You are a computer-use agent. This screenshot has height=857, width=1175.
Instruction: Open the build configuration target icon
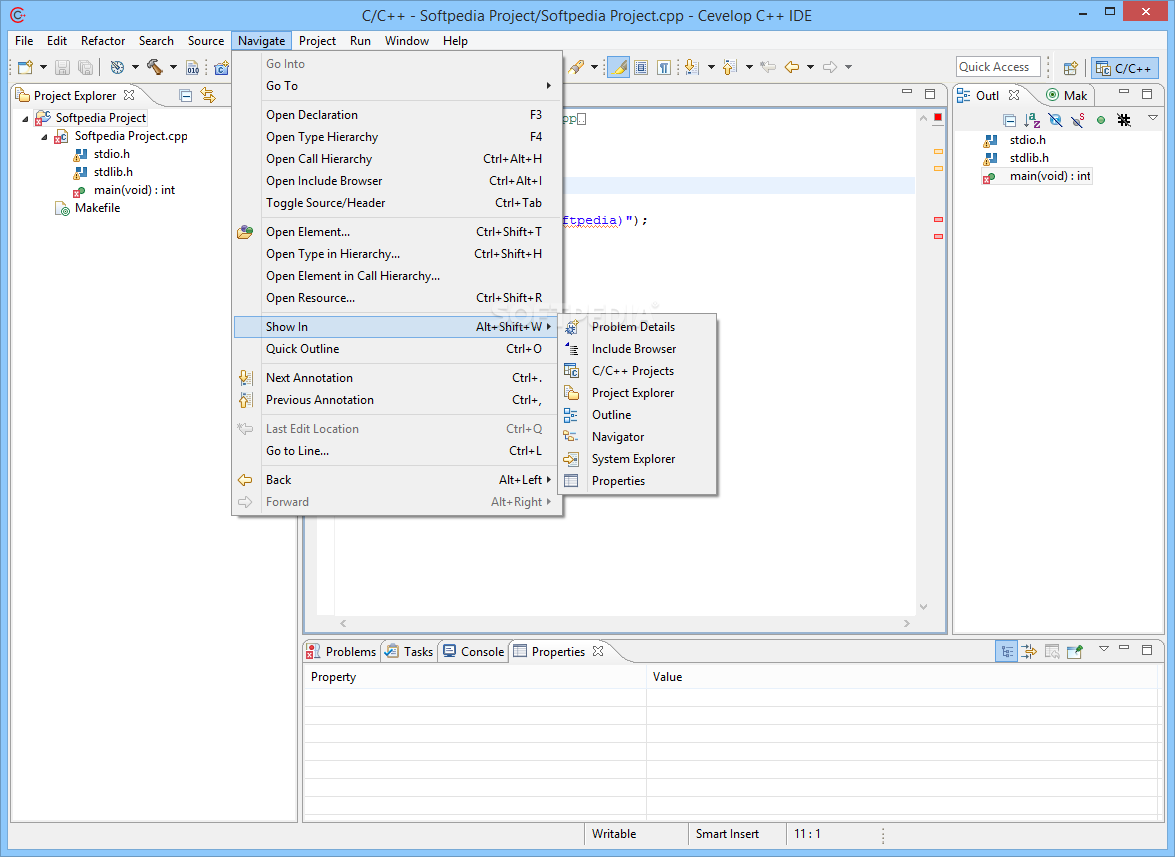click(117, 67)
